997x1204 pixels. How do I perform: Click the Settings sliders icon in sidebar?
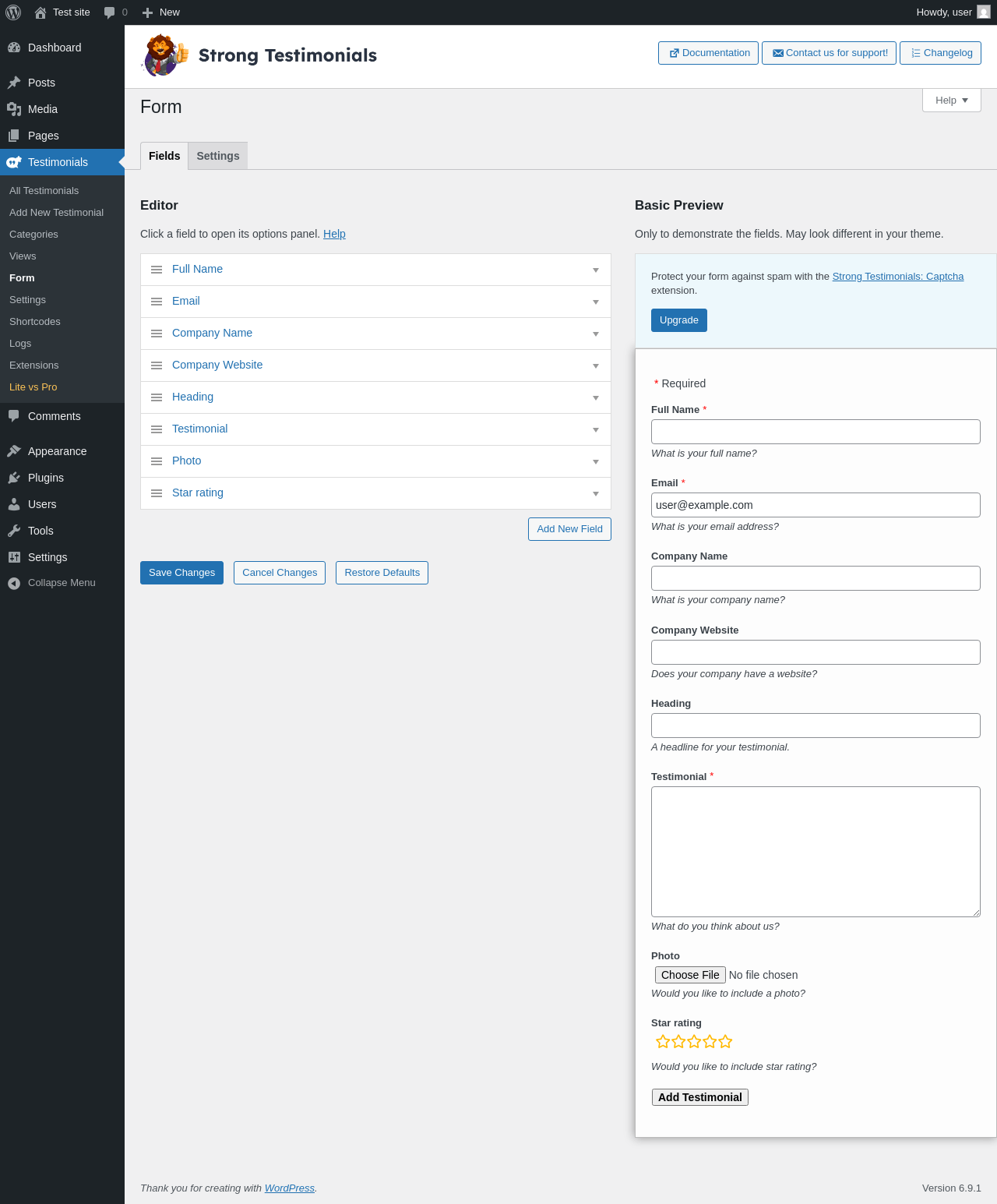coord(14,557)
